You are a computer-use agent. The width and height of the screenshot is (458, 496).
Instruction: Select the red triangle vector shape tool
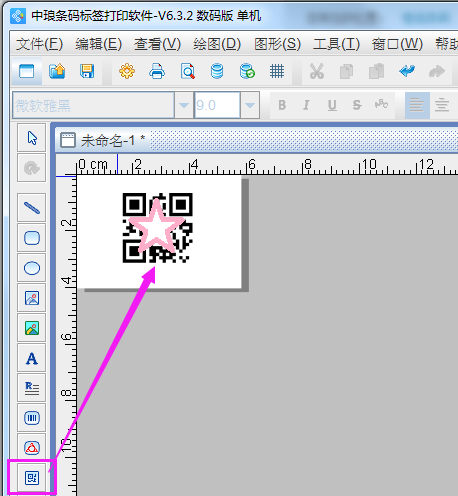coord(32,448)
